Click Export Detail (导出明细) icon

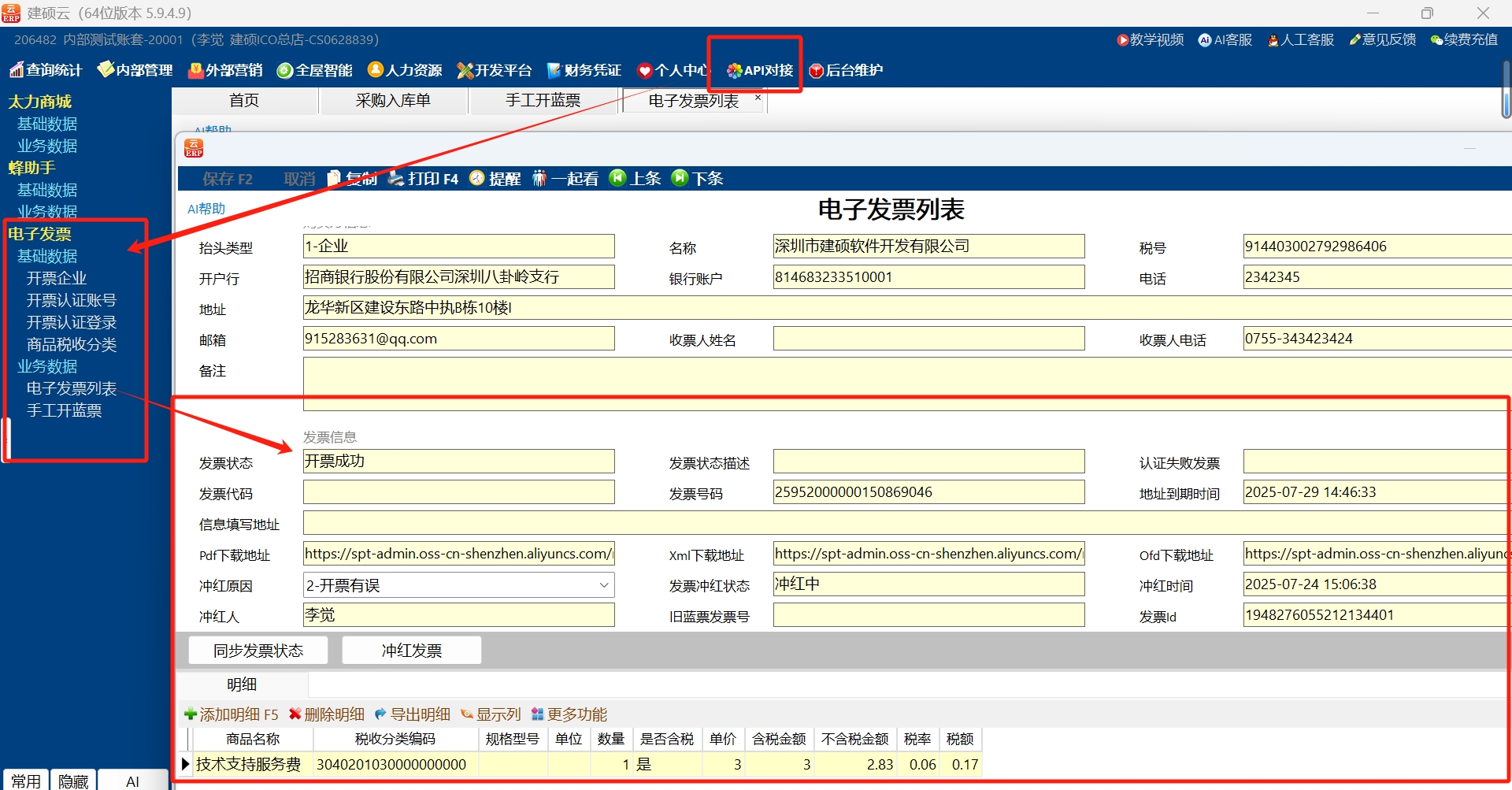pos(381,714)
